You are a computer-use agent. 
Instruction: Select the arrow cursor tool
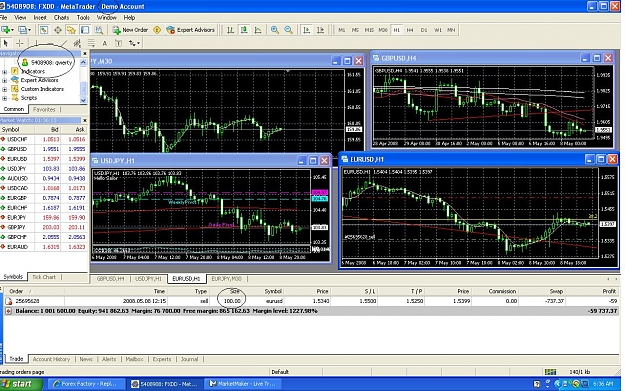click(6, 43)
